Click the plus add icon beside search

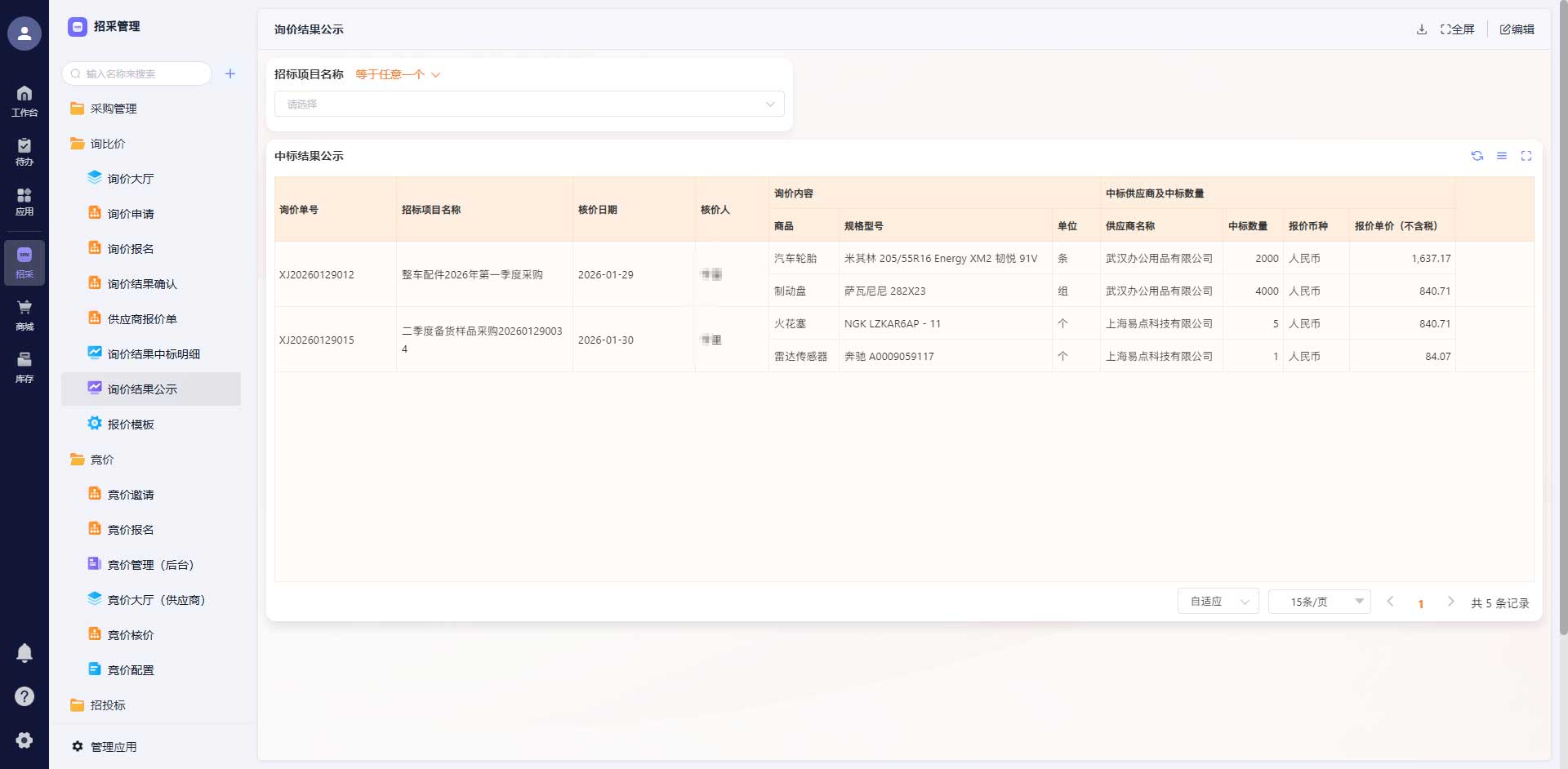pyautogui.click(x=230, y=73)
